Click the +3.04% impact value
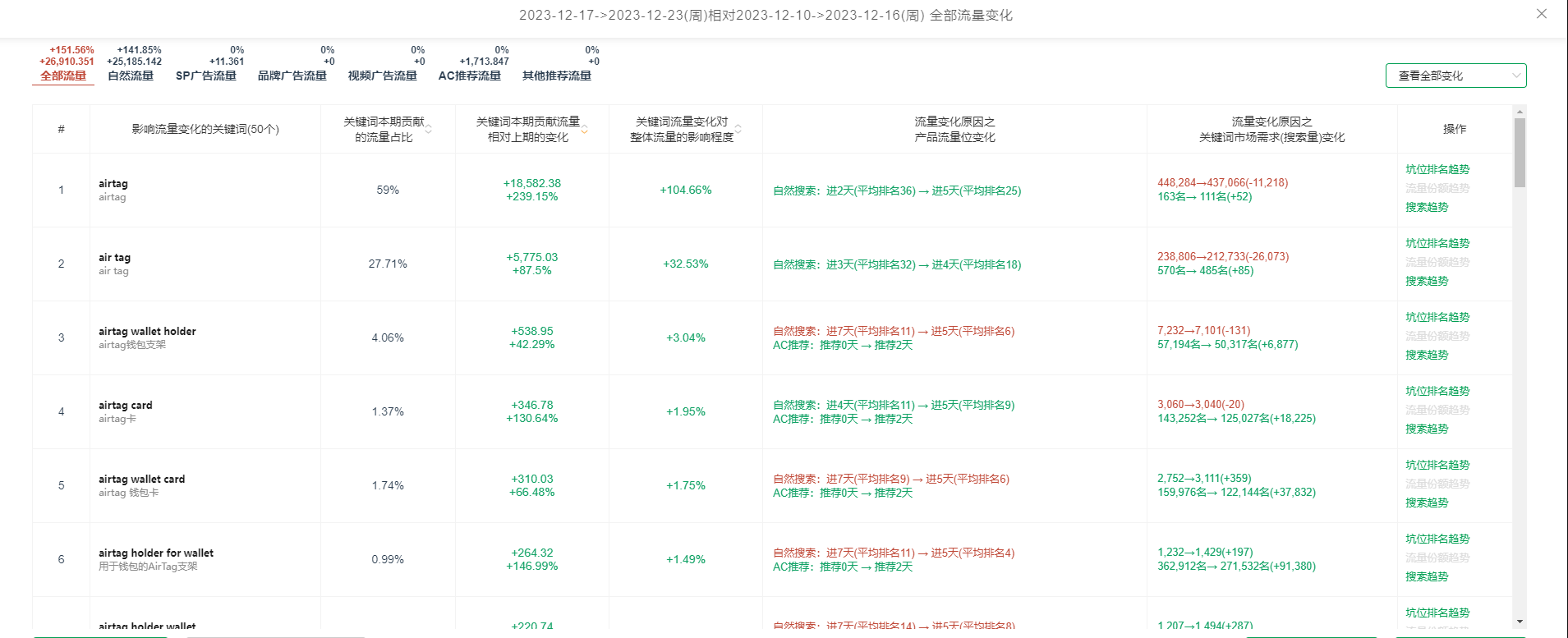1568x638 pixels. pyautogui.click(x=686, y=338)
